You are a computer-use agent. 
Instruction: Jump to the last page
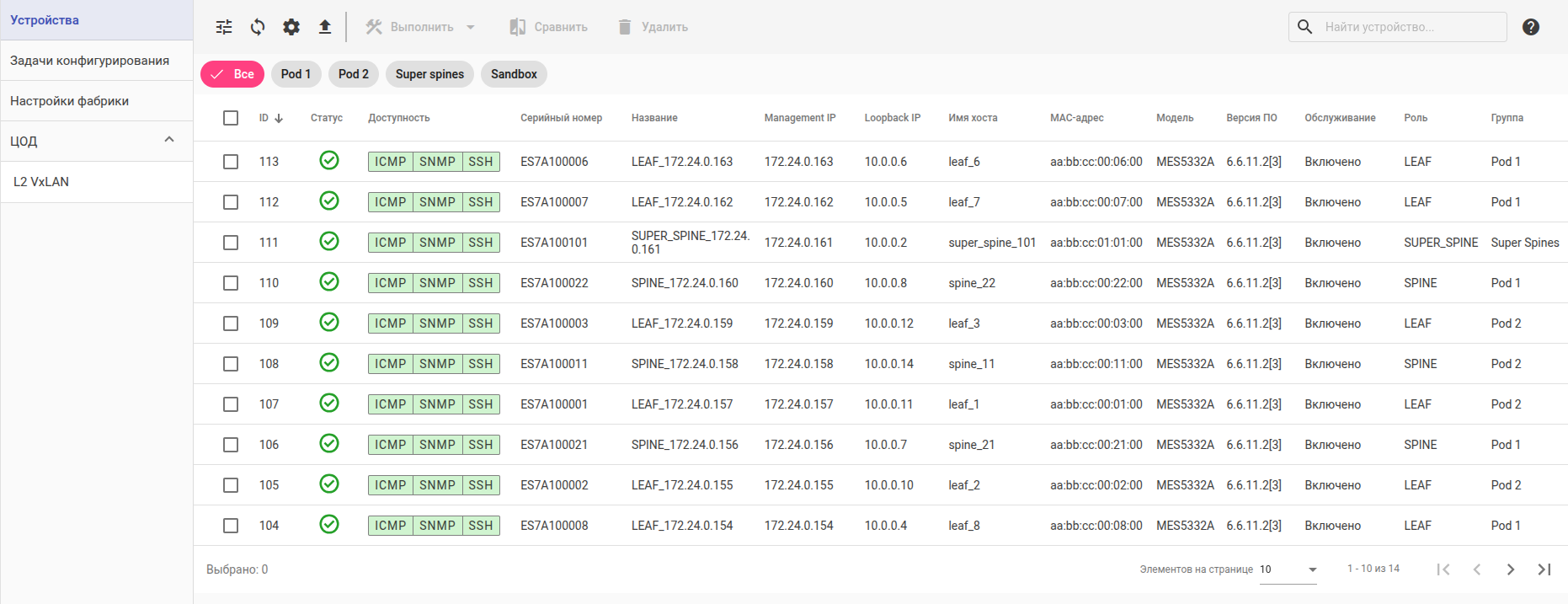1544,569
